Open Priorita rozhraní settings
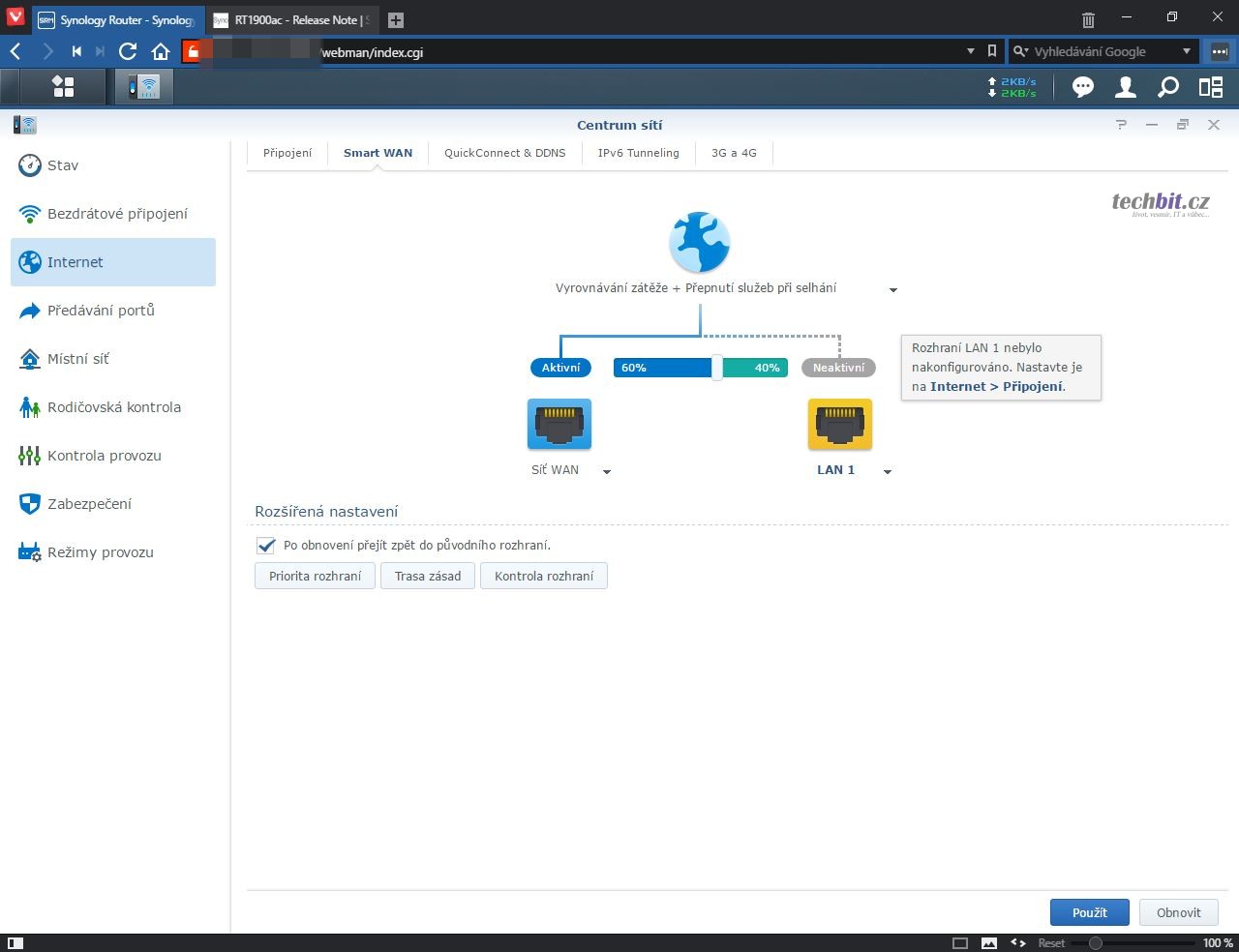This screenshot has height=952, width=1239. point(315,577)
